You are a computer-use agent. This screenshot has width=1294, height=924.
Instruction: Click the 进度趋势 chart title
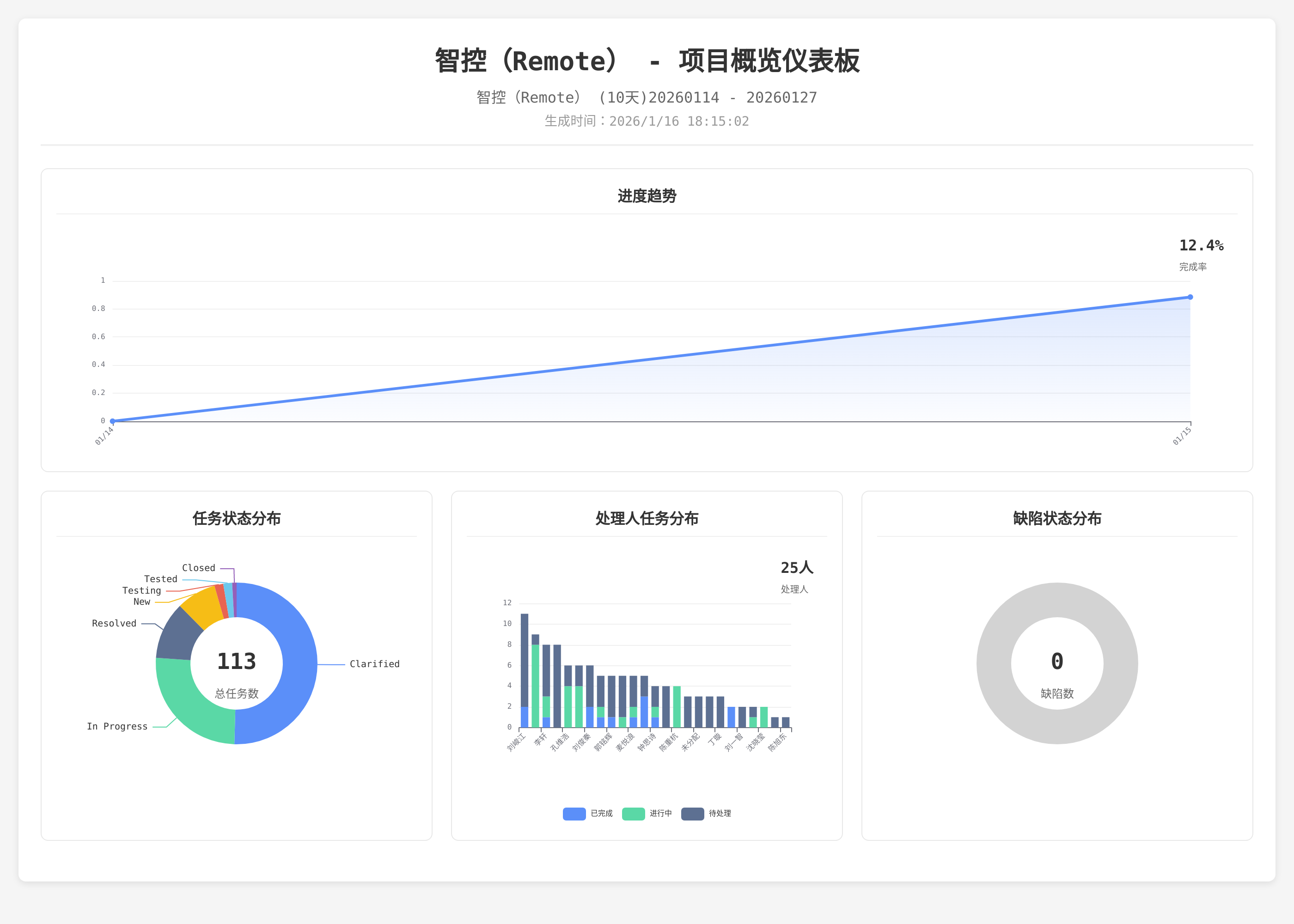[x=647, y=196]
